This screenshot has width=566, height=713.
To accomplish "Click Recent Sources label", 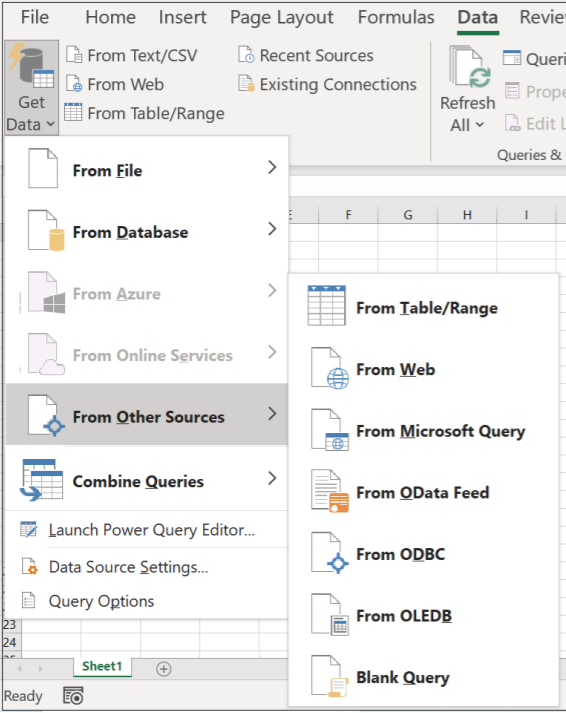I will (x=316, y=55).
